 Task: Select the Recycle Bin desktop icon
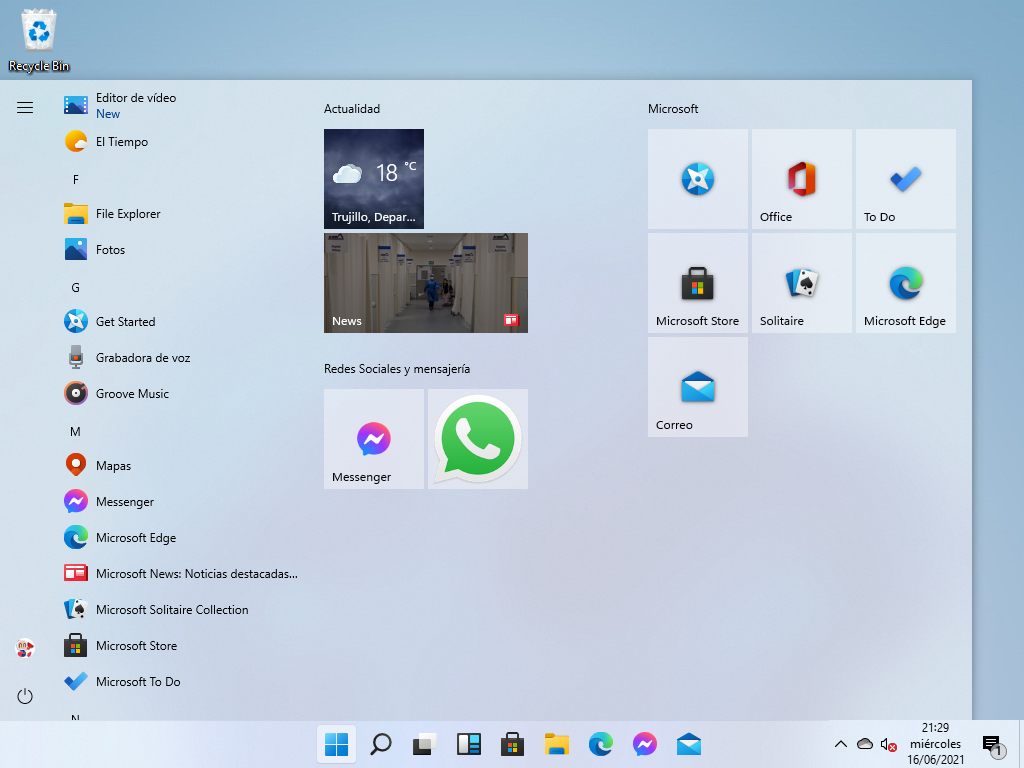click(39, 40)
